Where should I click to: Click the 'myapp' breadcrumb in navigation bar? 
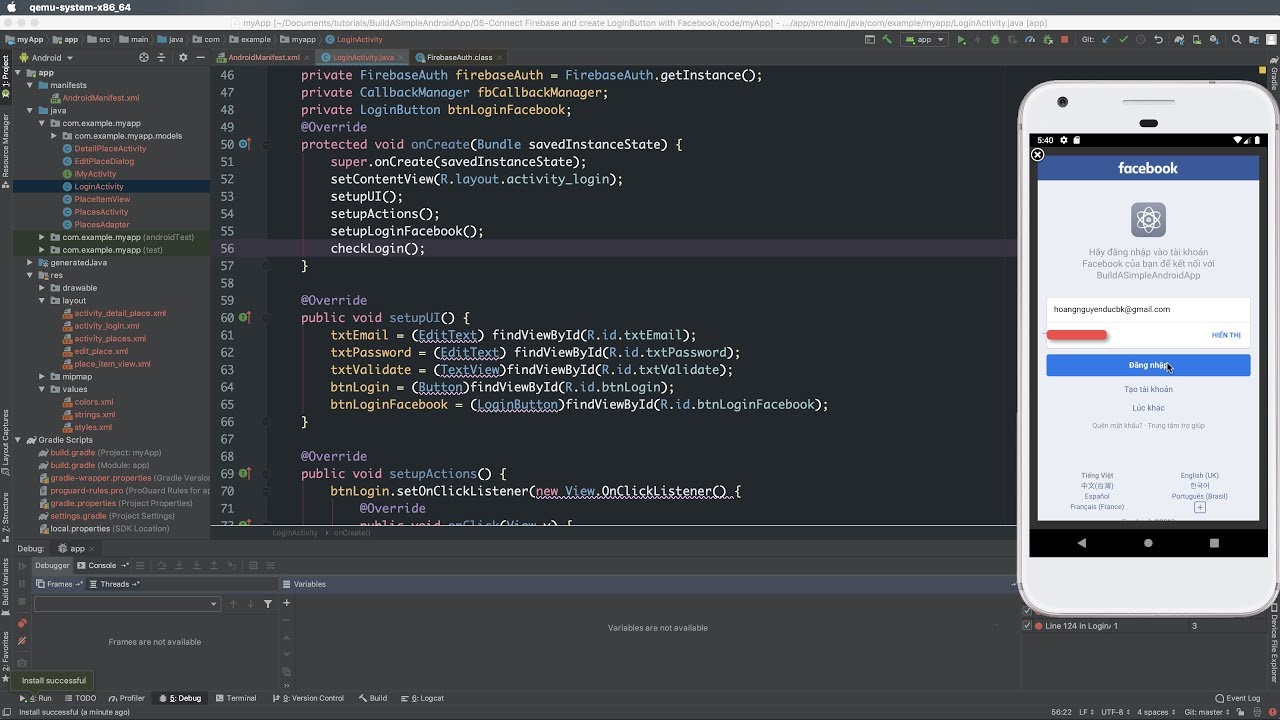297,40
